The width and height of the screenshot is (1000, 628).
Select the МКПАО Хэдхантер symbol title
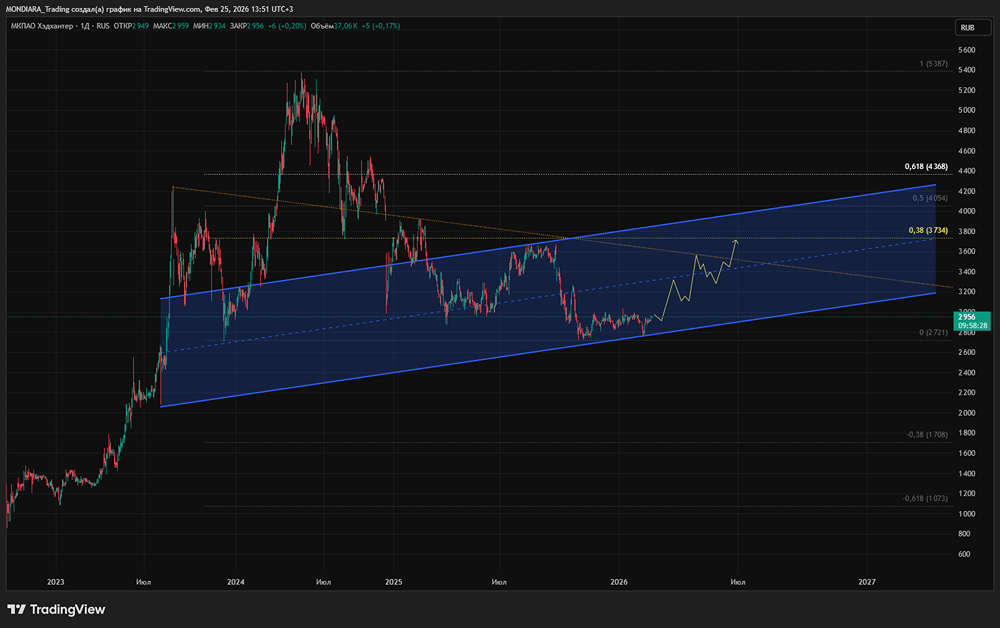tap(41, 26)
